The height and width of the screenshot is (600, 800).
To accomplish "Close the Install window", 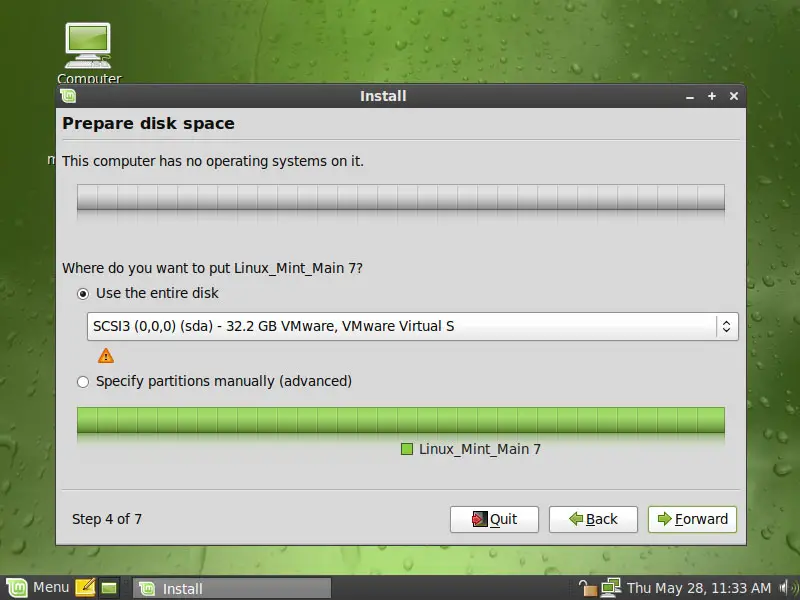I will (734, 96).
